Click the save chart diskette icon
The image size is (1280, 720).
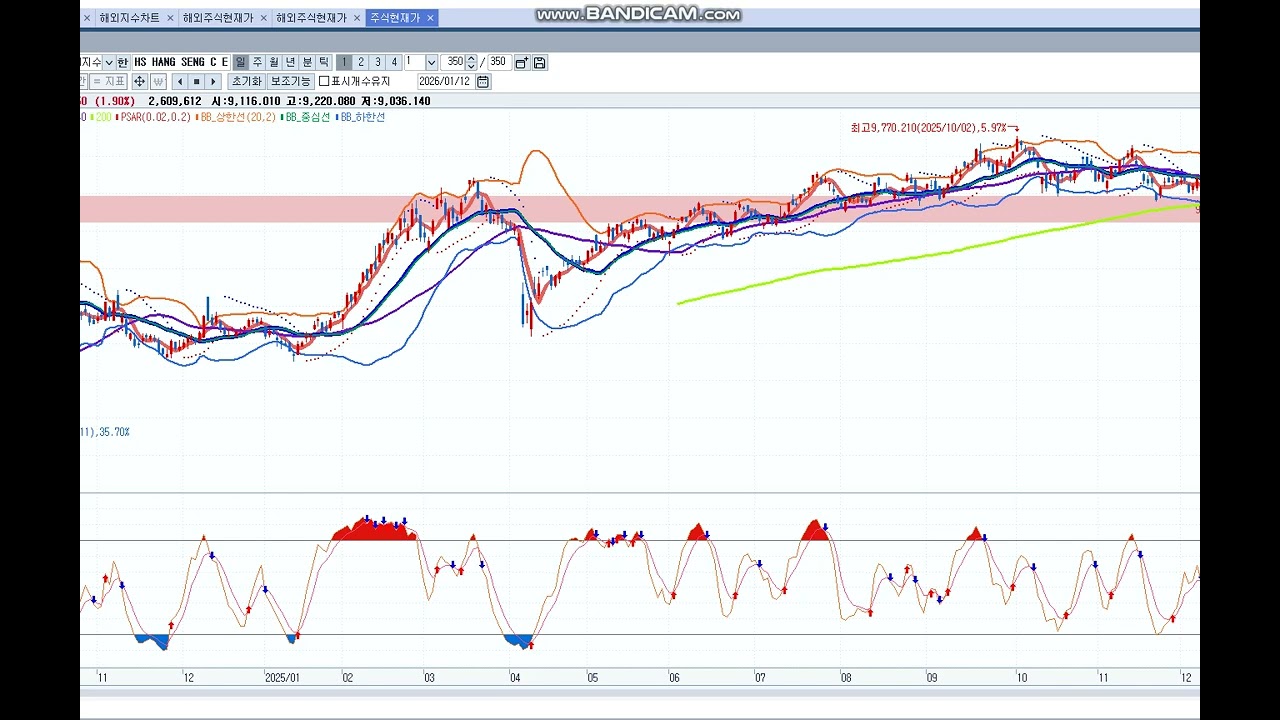[539, 62]
